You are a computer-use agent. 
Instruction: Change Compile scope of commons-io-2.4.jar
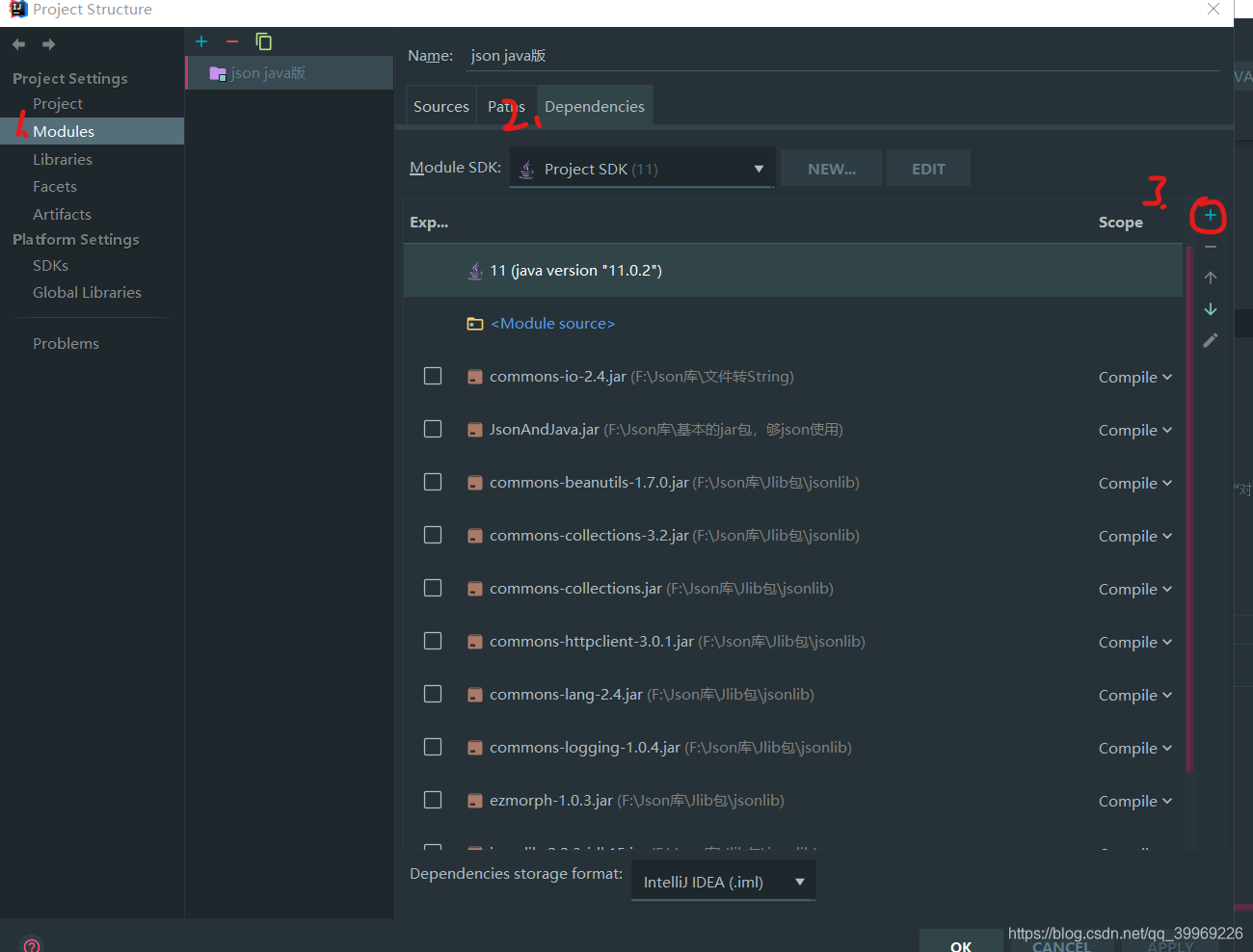pos(1135,377)
